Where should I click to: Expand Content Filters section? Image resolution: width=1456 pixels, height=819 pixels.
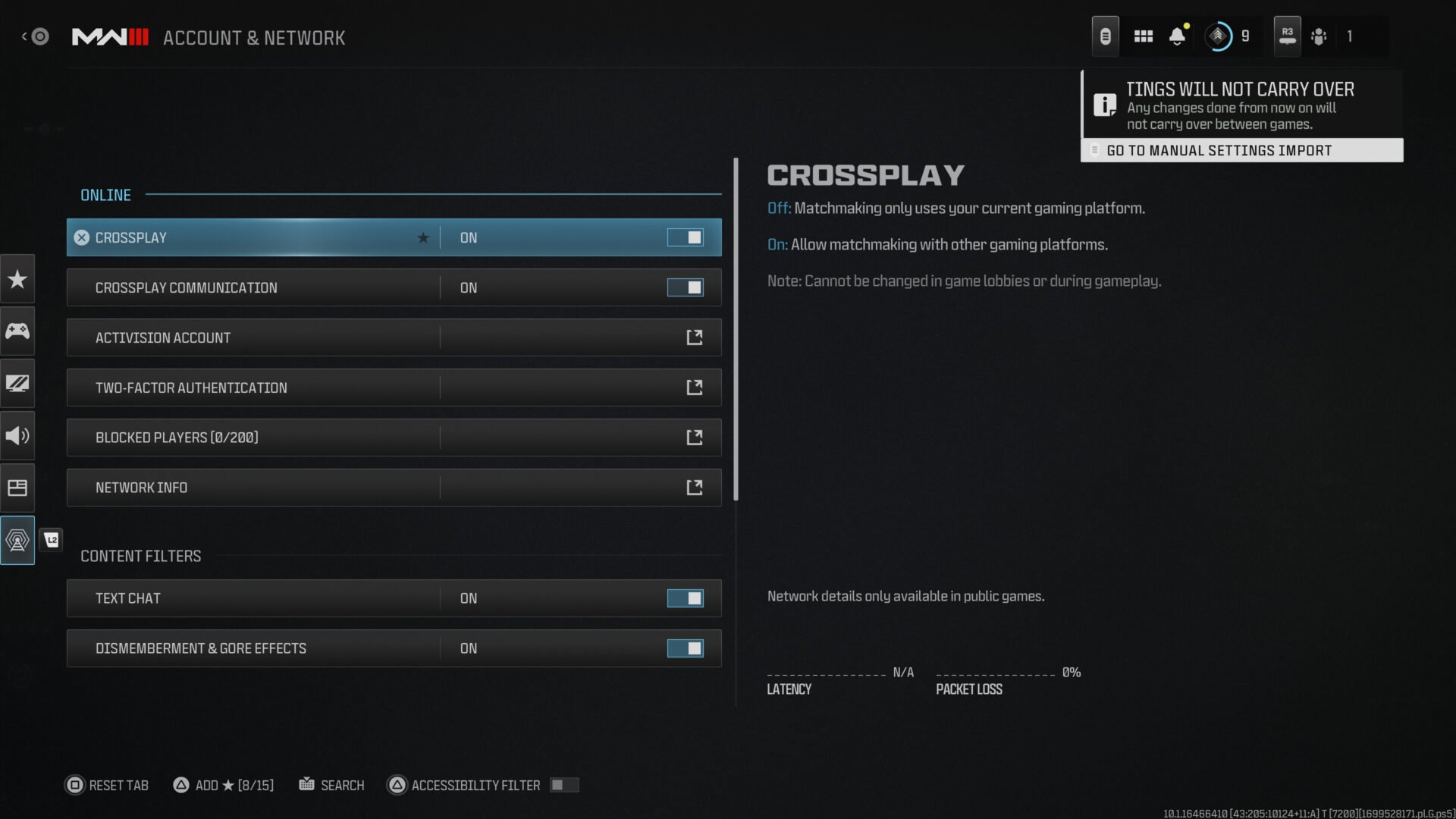point(140,555)
